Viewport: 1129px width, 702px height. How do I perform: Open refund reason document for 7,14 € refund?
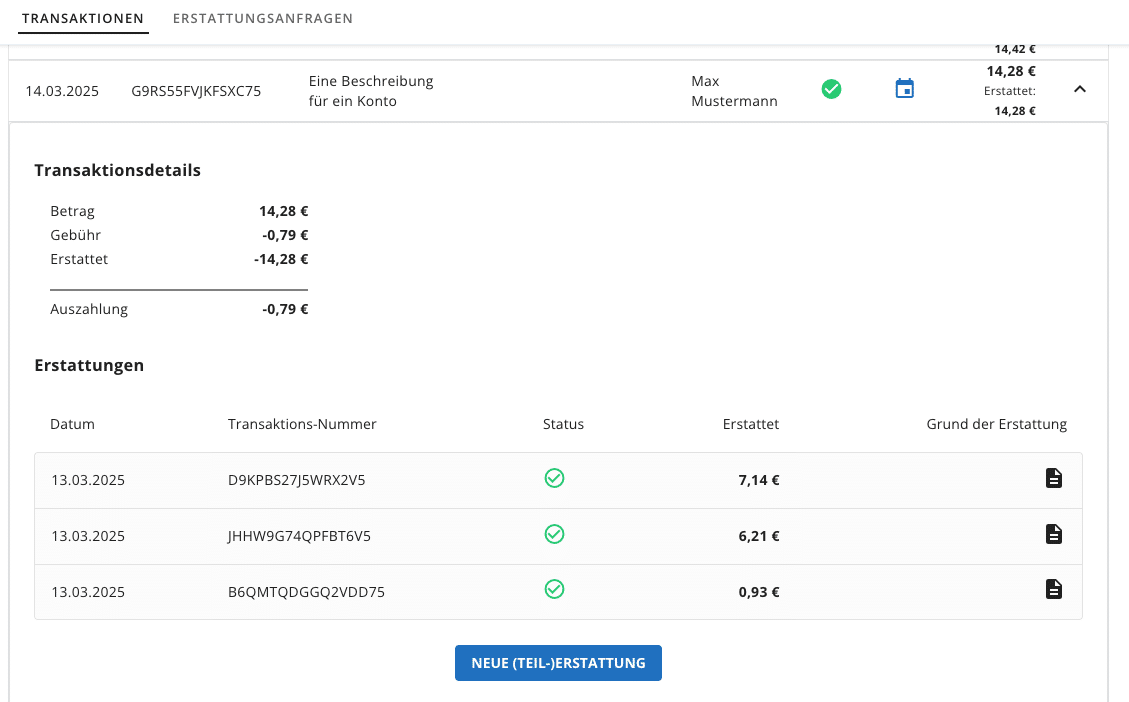pos(1053,479)
